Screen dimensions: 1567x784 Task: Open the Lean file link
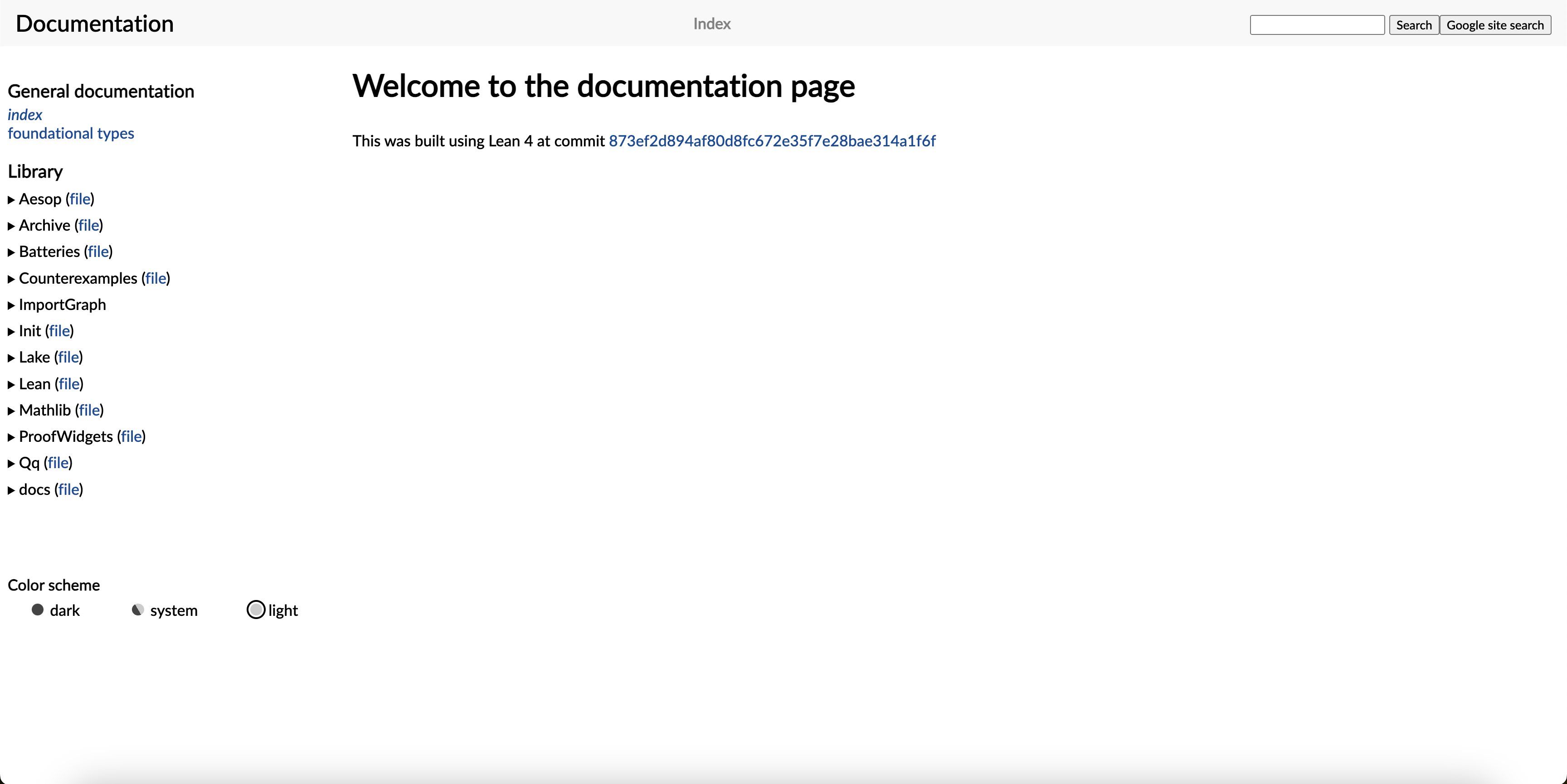point(69,384)
